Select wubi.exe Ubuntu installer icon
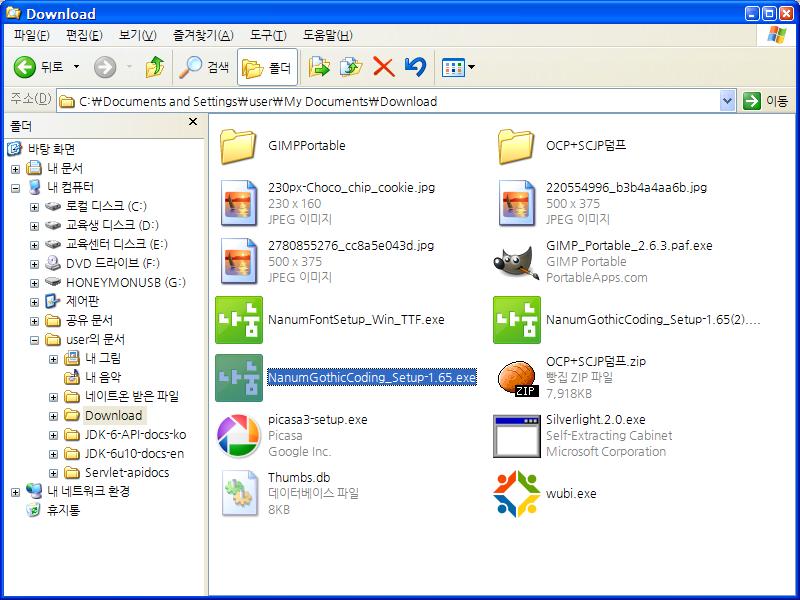Screen dimensions: 800x600 516,494
